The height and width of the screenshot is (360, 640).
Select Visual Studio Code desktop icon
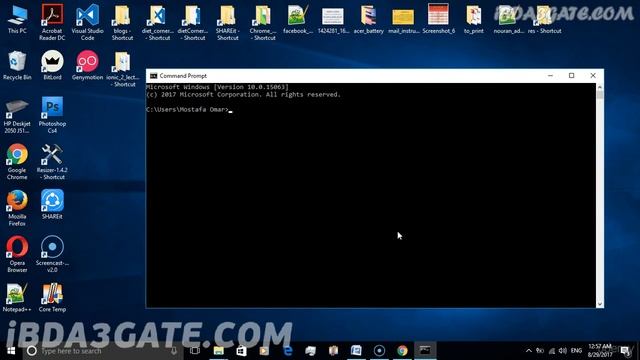(x=87, y=22)
